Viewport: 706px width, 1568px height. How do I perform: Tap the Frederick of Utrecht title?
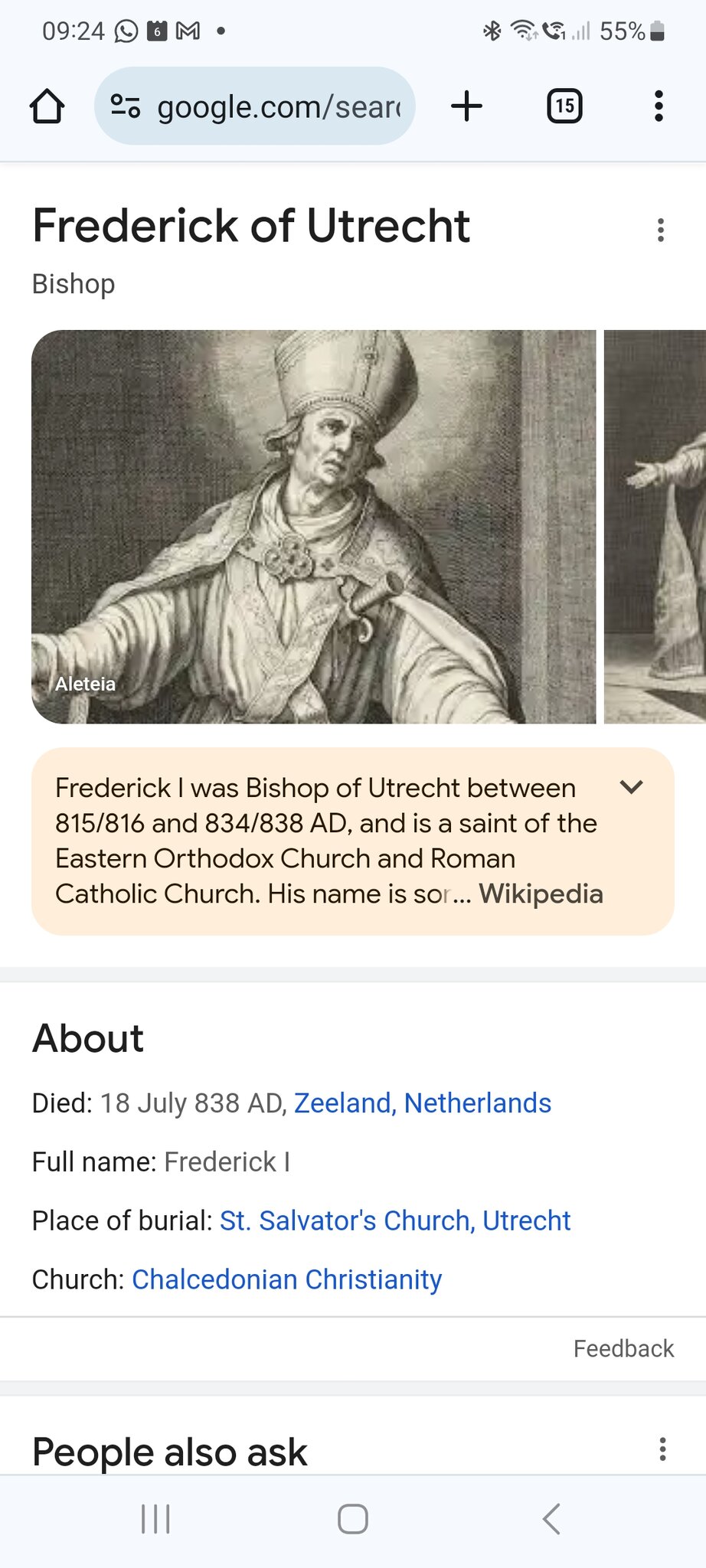pos(251,226)
